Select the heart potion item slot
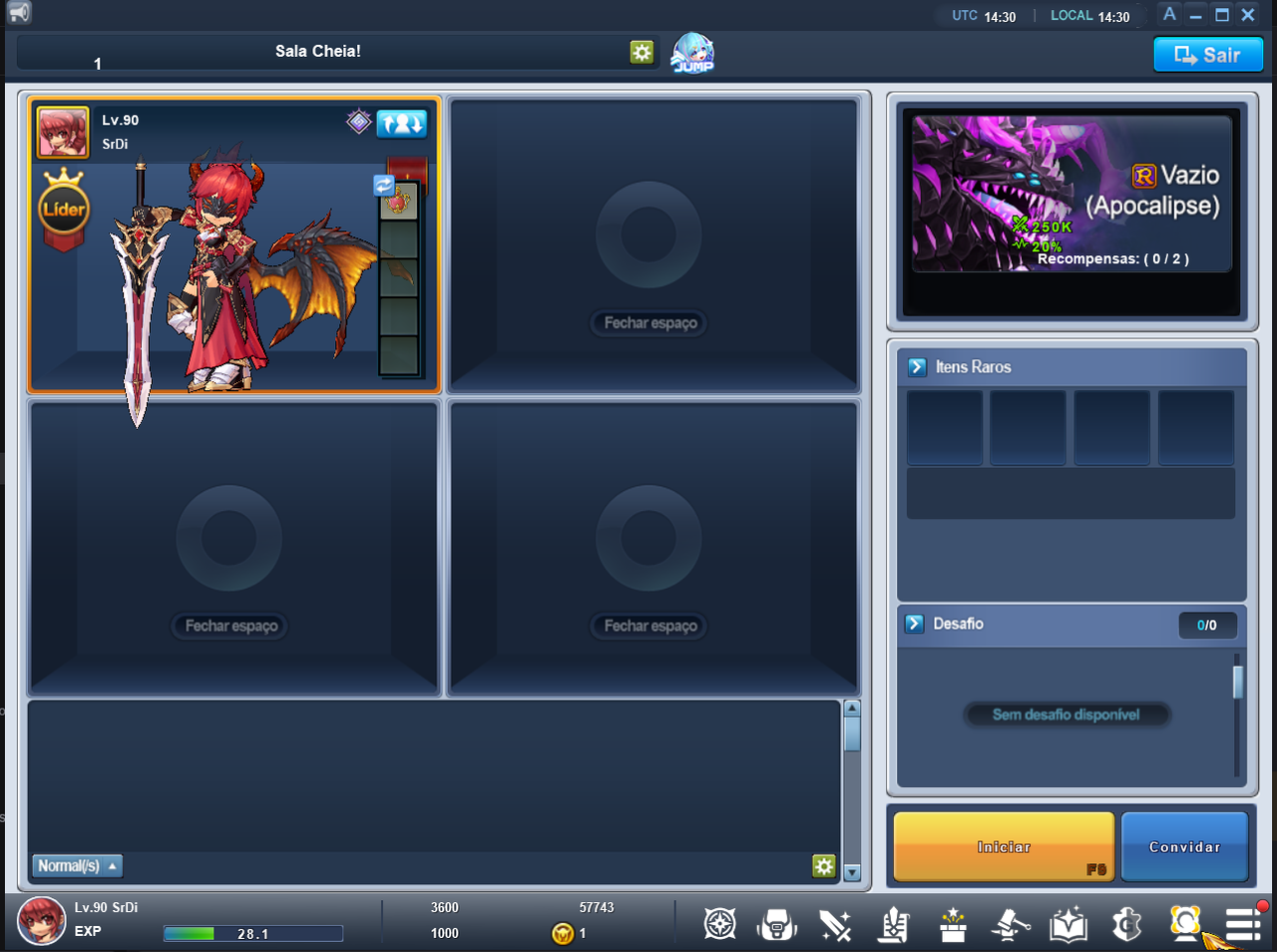Image resolution: width=1277 pixels, height=952 pixels. pos(399,201)
